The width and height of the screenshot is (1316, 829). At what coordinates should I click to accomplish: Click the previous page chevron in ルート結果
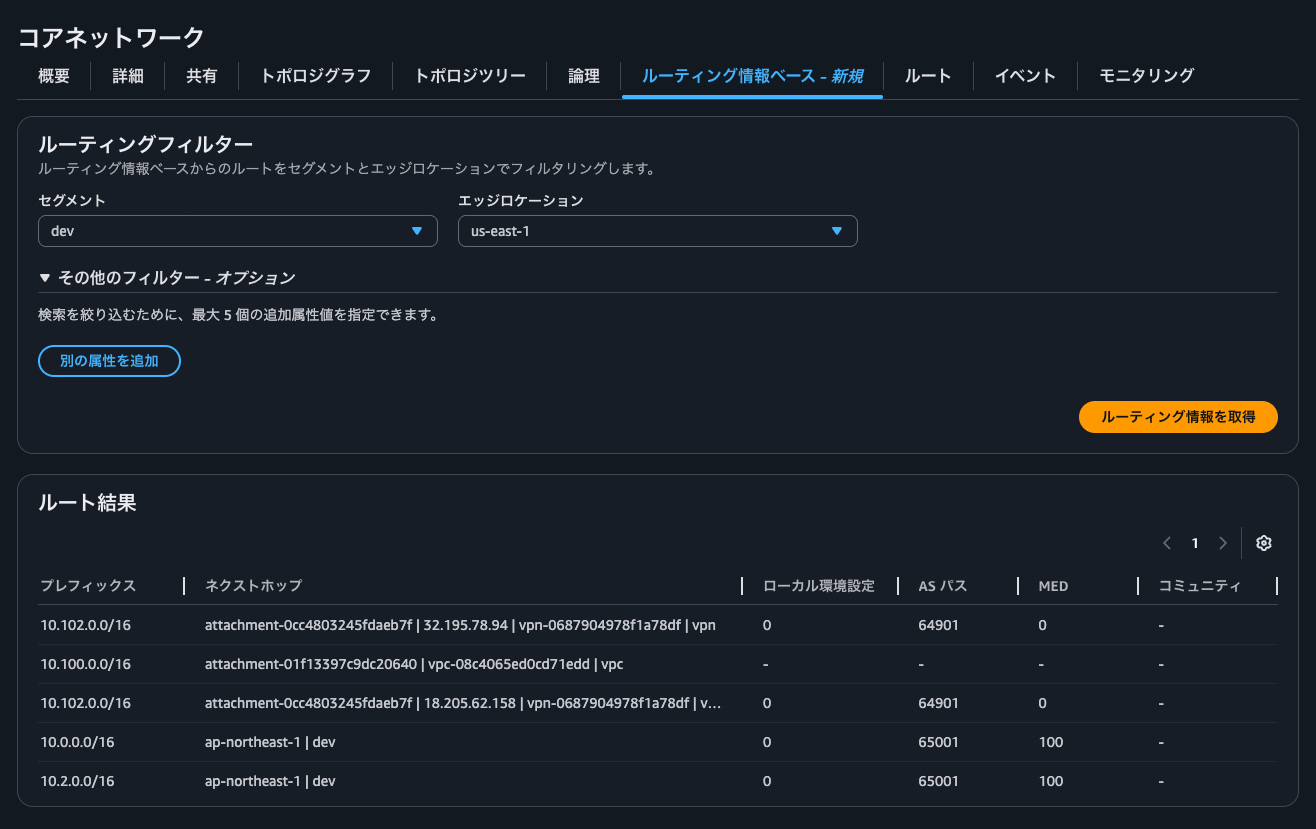(1166, 542)
